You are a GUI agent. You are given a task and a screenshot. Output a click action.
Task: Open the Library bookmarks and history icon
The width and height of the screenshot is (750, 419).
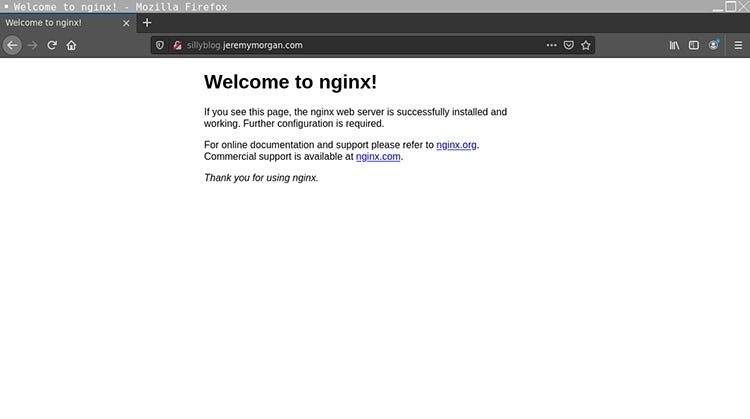click(674, 45)
